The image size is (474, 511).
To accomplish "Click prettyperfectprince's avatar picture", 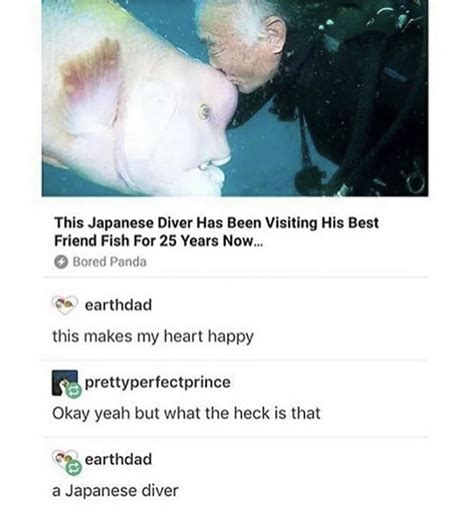I will click(64, 383).
